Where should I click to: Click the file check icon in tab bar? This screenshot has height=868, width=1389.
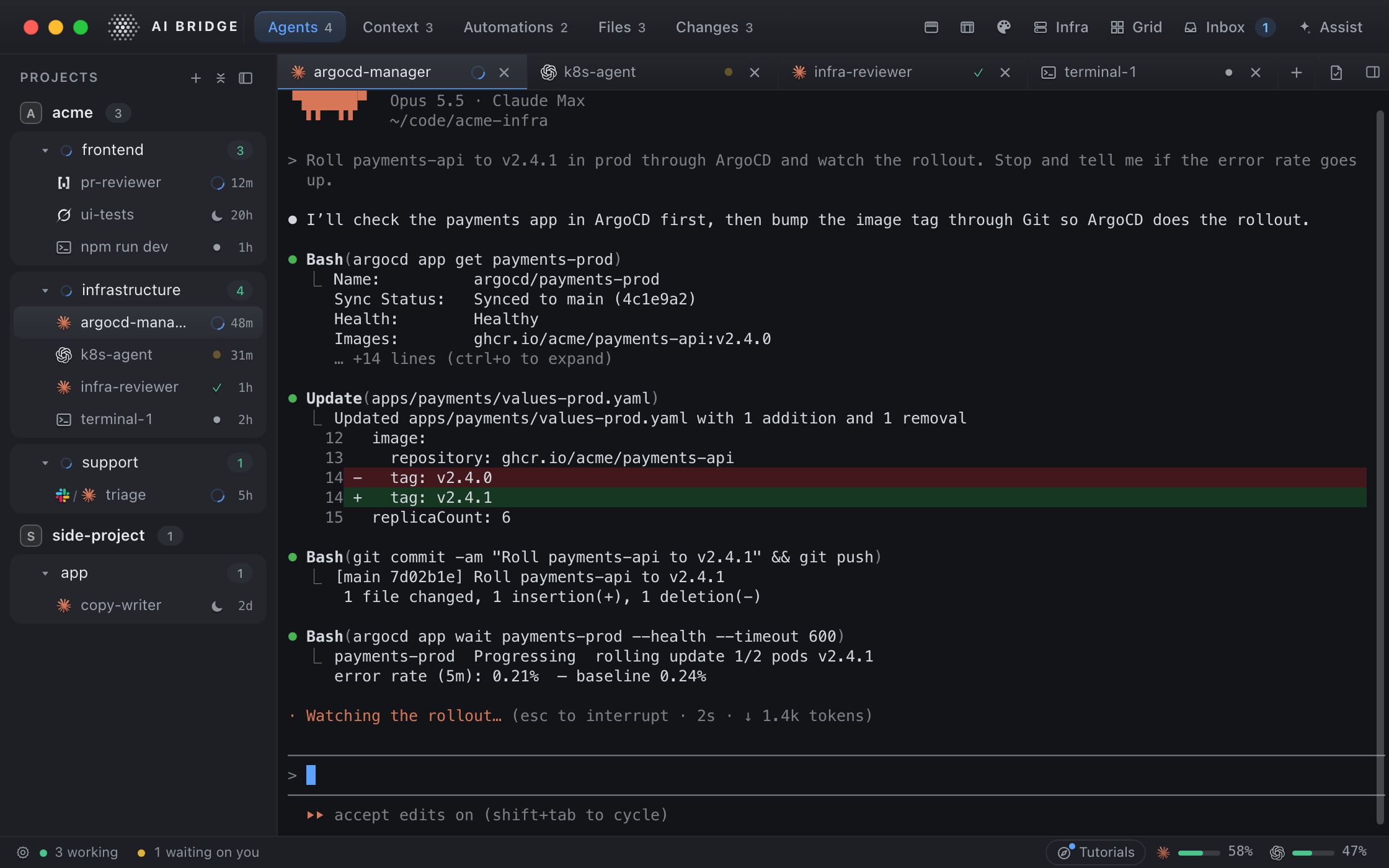pos(1336,73)
